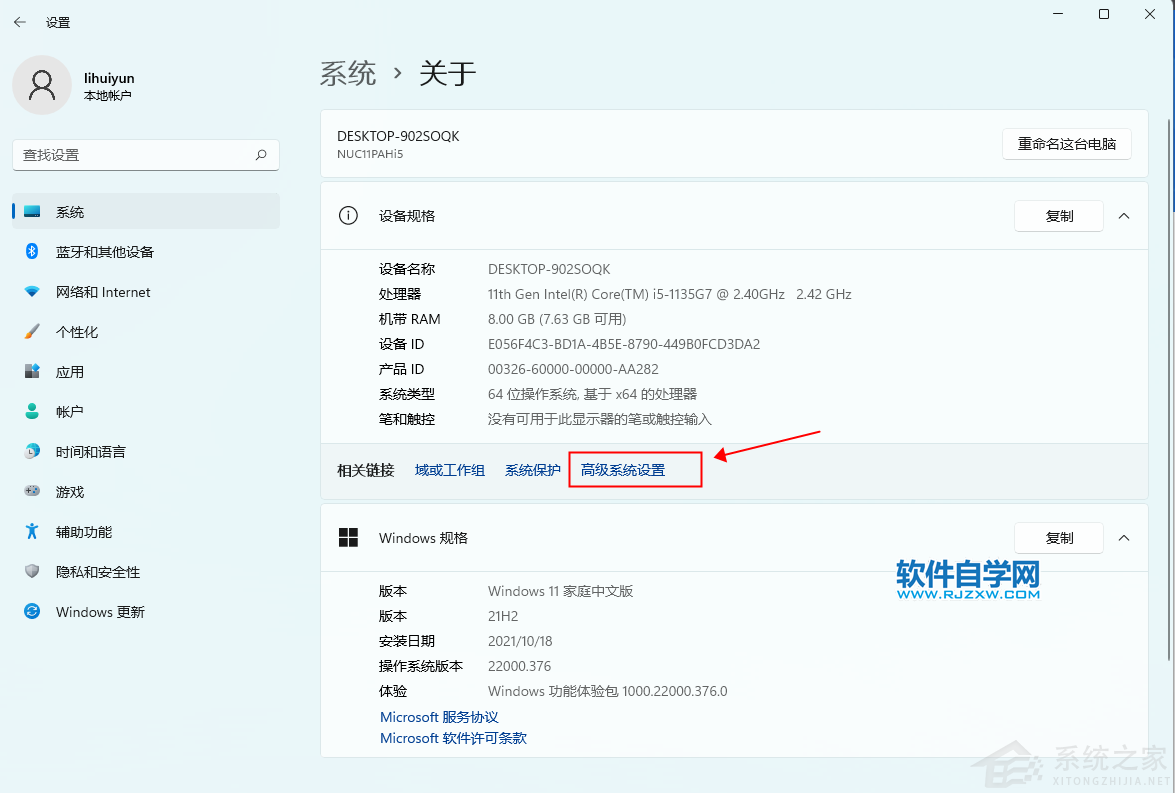
Task: Click device name value DESKTOP-902SOQK in specs
Action: [x=549, y=269]
